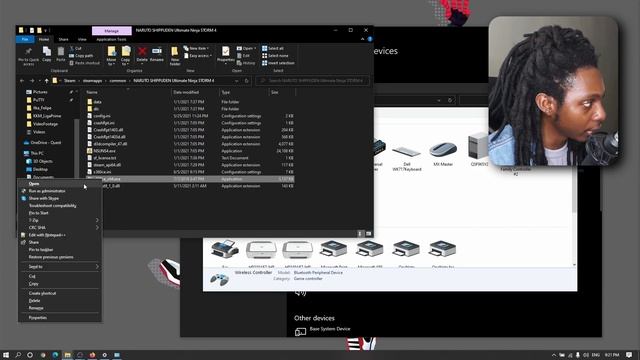Toggle the pin beside the Pictures folder

tap(71, 92)
